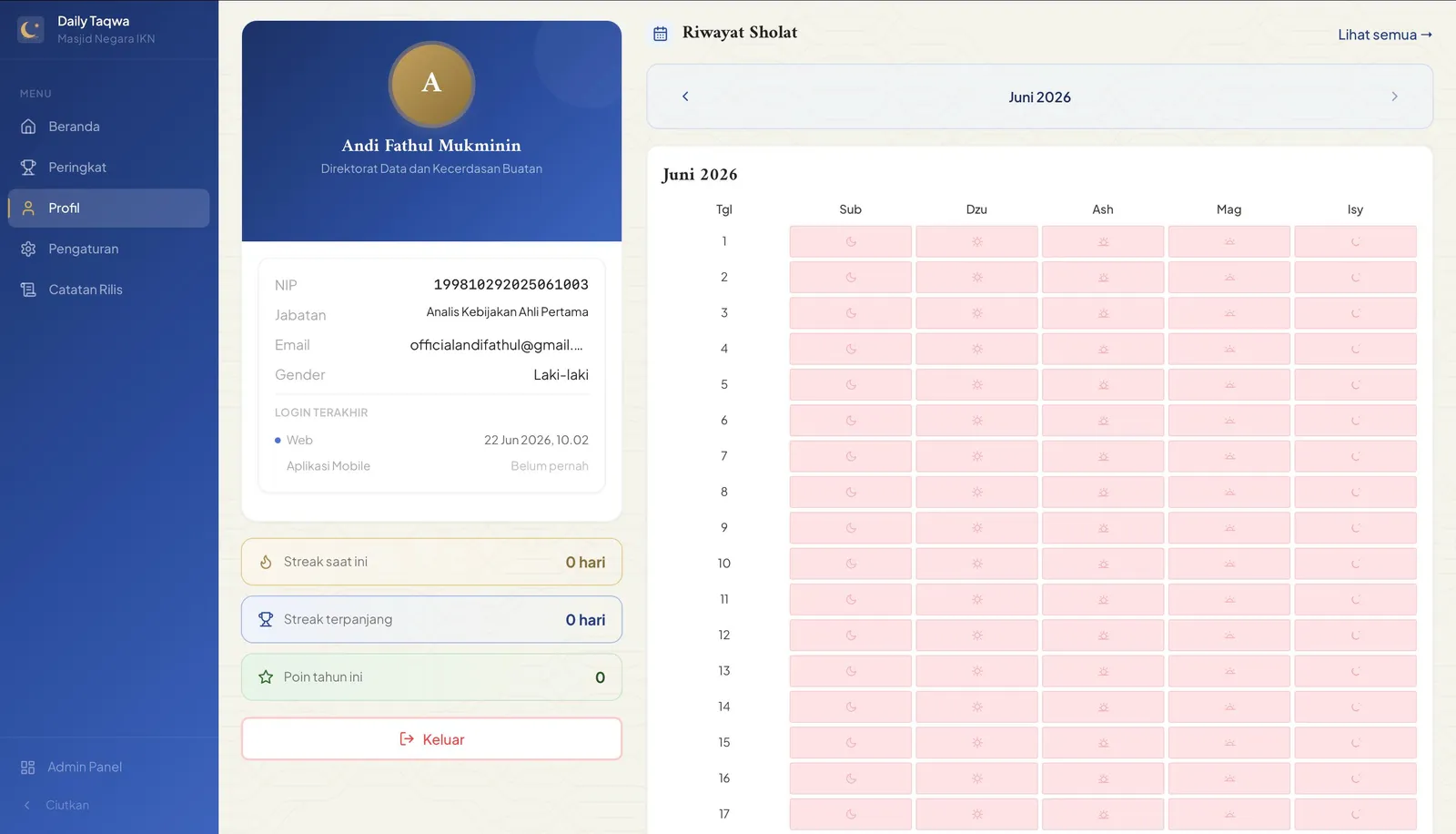Toggle Subuh prayer cell for date 1
Screen dimensions: 1456x834
pyautogui.click(x=850, y=241)
